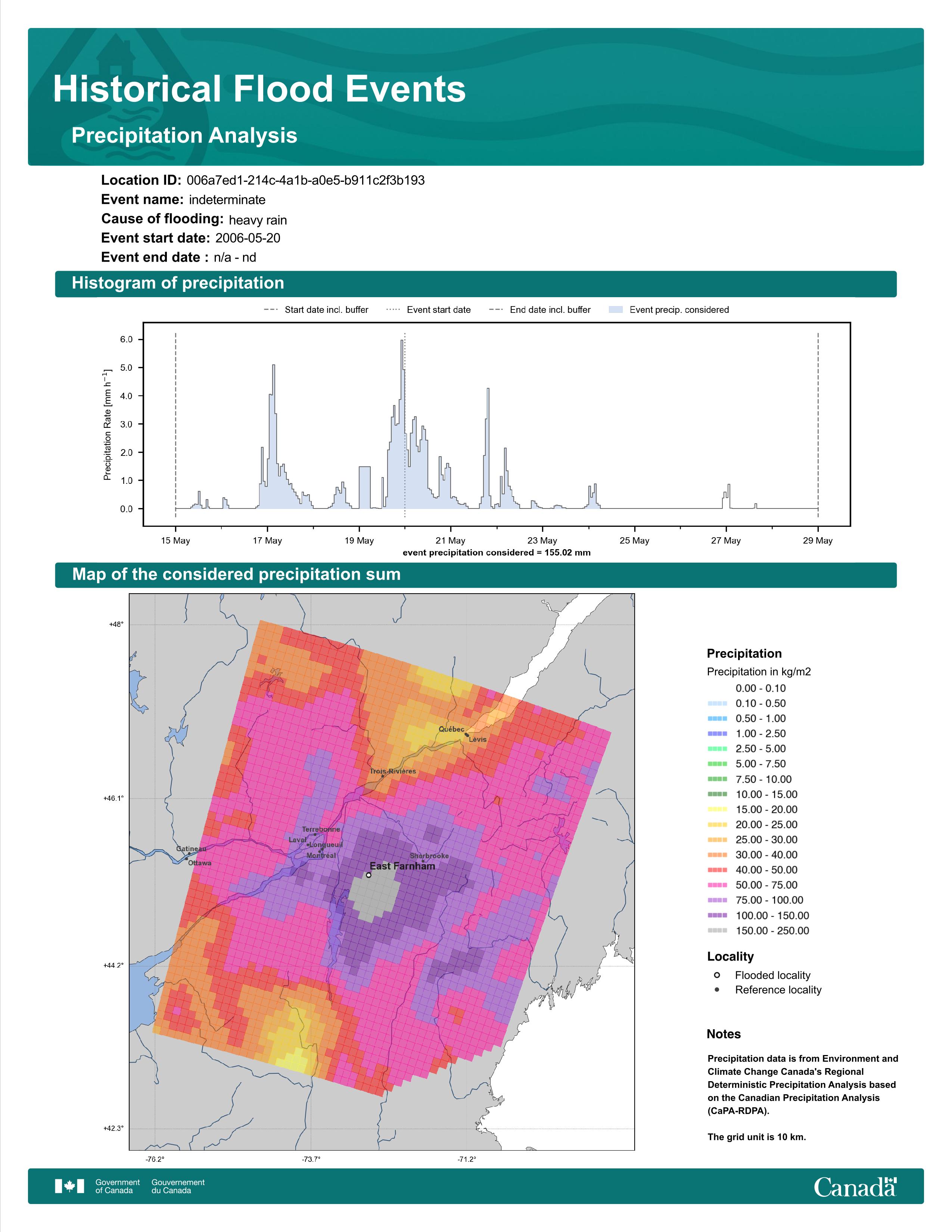
Task: Click the 0.10 - 0.50 legend color swatch
Action: (x=718, y=703)
